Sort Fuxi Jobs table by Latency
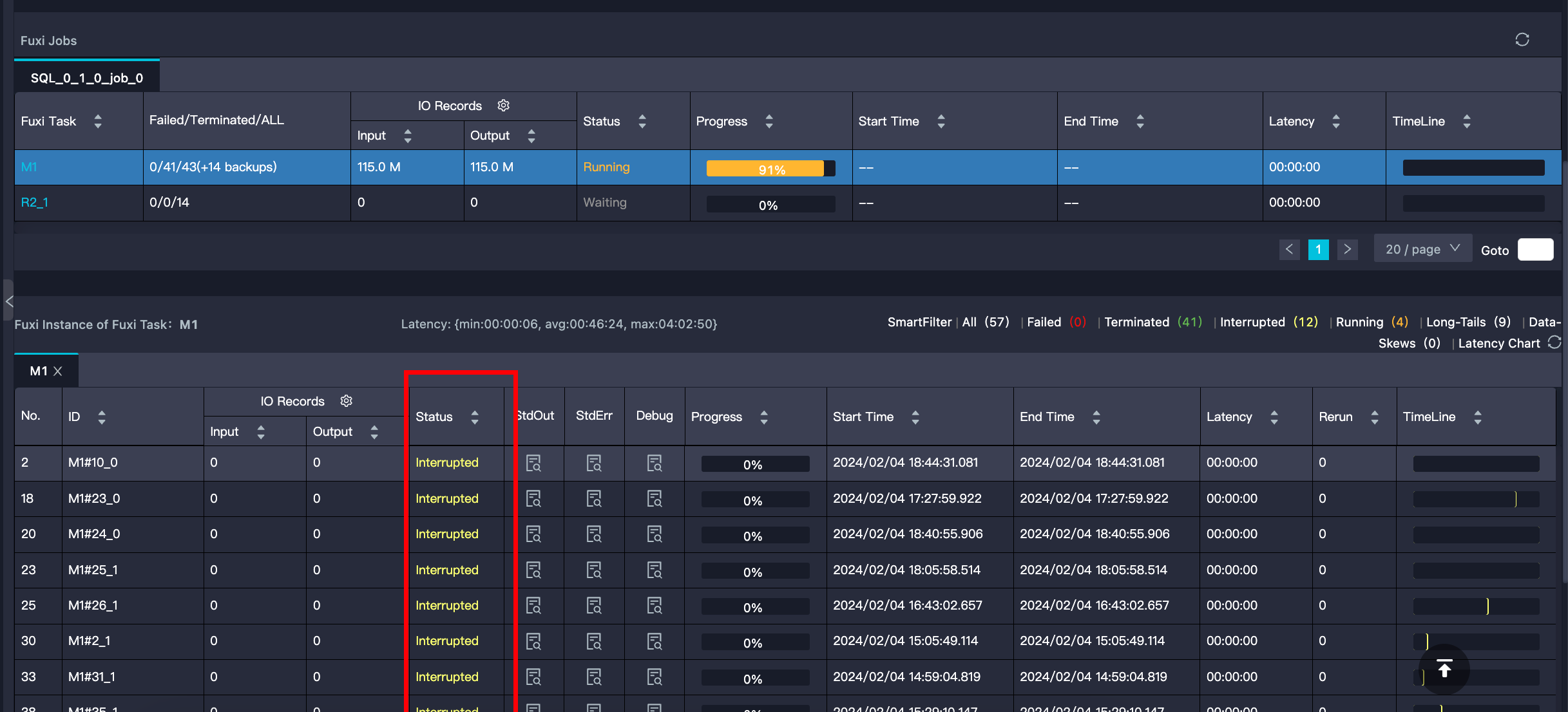Screen dimensions: 1568x712 click(1336, 121)
